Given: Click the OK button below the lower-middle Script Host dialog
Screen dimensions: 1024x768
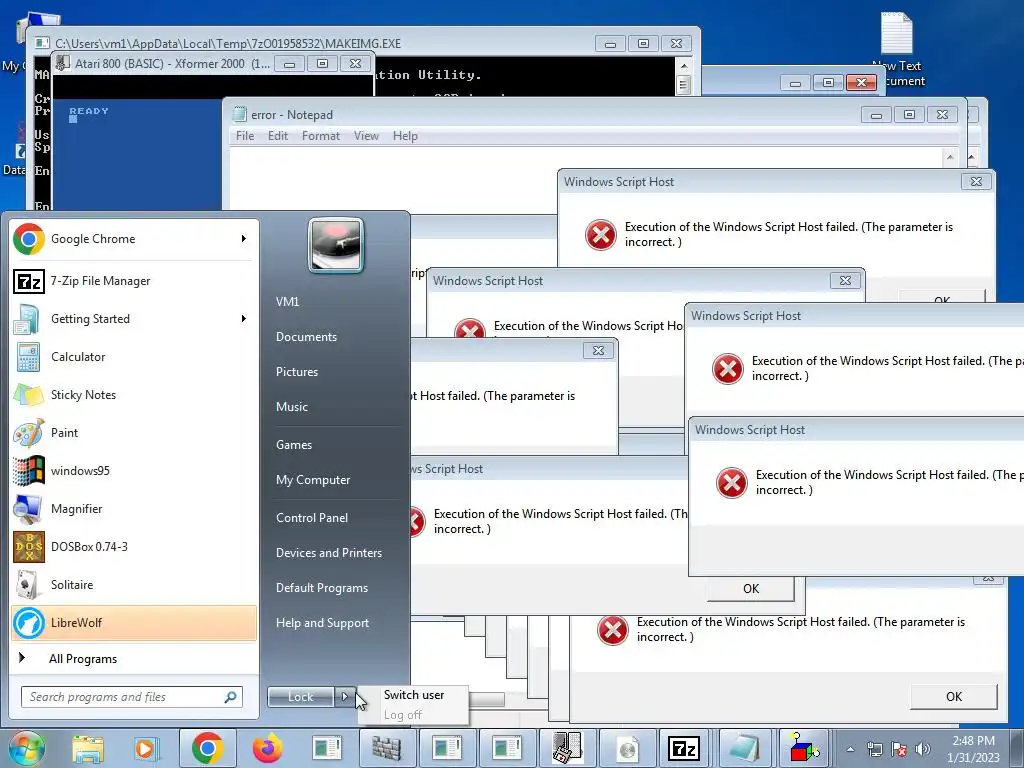Looking at the screenshot, I should tap(751, 589).
